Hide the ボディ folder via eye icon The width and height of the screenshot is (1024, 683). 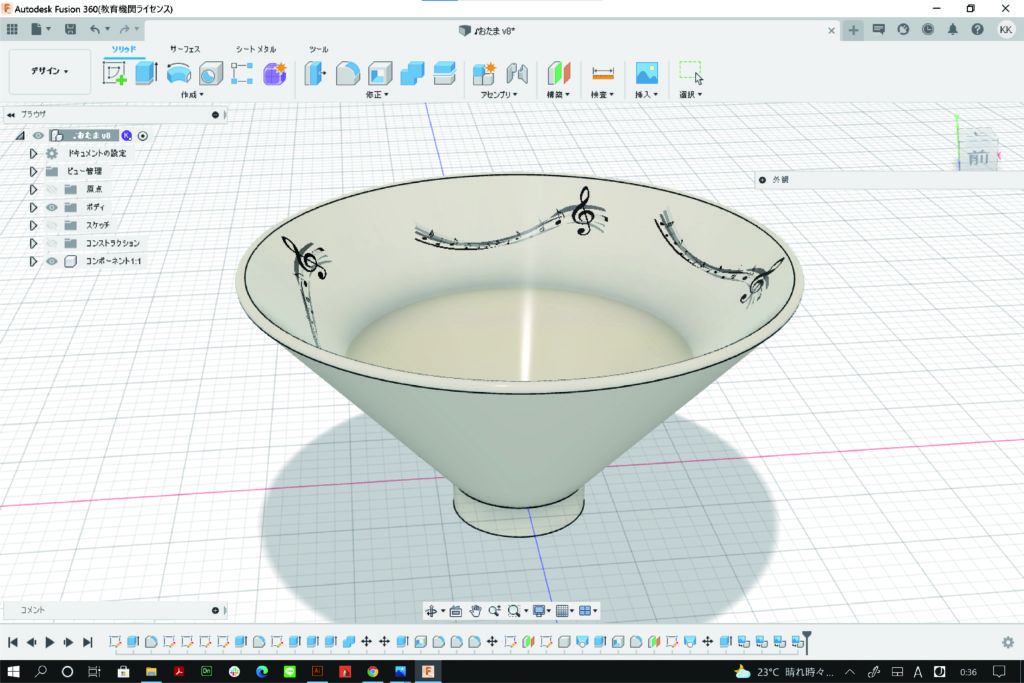pyautogui.click(x=52, y=207)
